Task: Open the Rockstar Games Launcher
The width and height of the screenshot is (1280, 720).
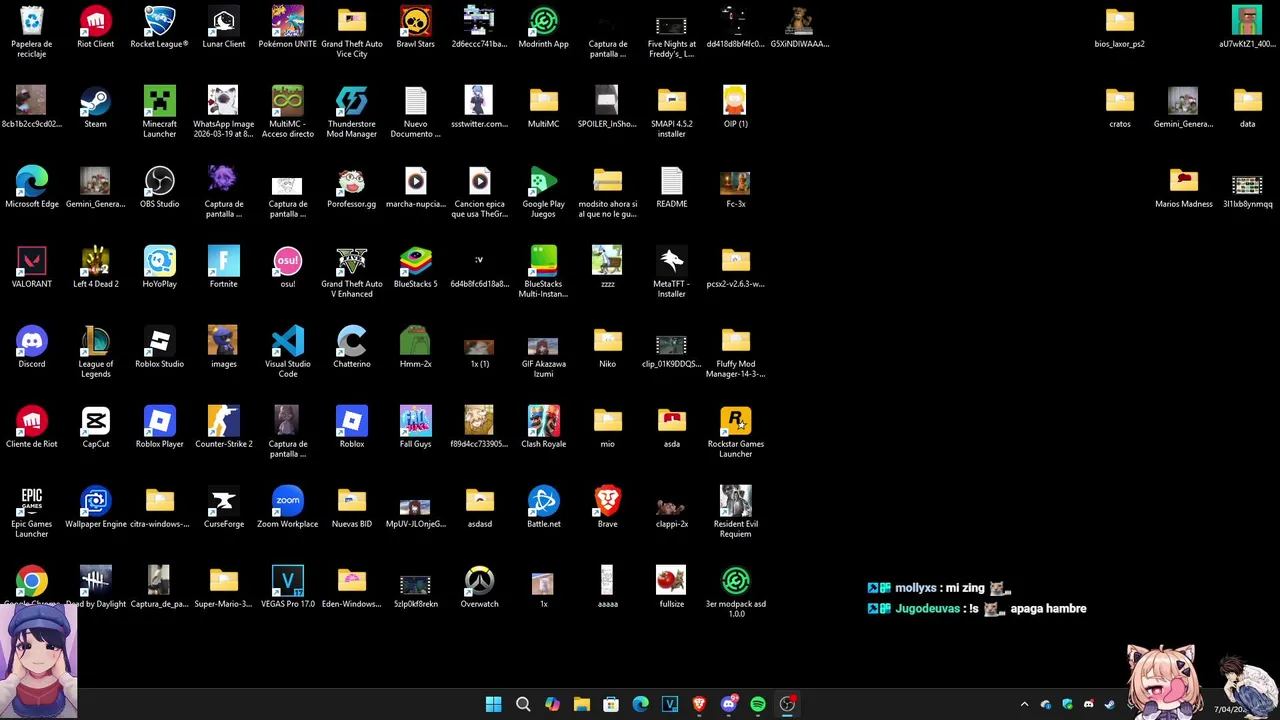Action: point(735,432)
